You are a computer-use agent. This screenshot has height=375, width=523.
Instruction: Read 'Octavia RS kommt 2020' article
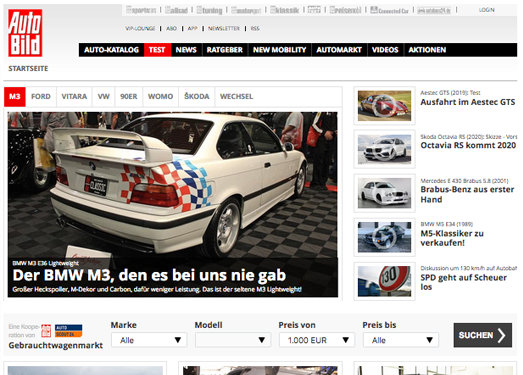[468, 145]
